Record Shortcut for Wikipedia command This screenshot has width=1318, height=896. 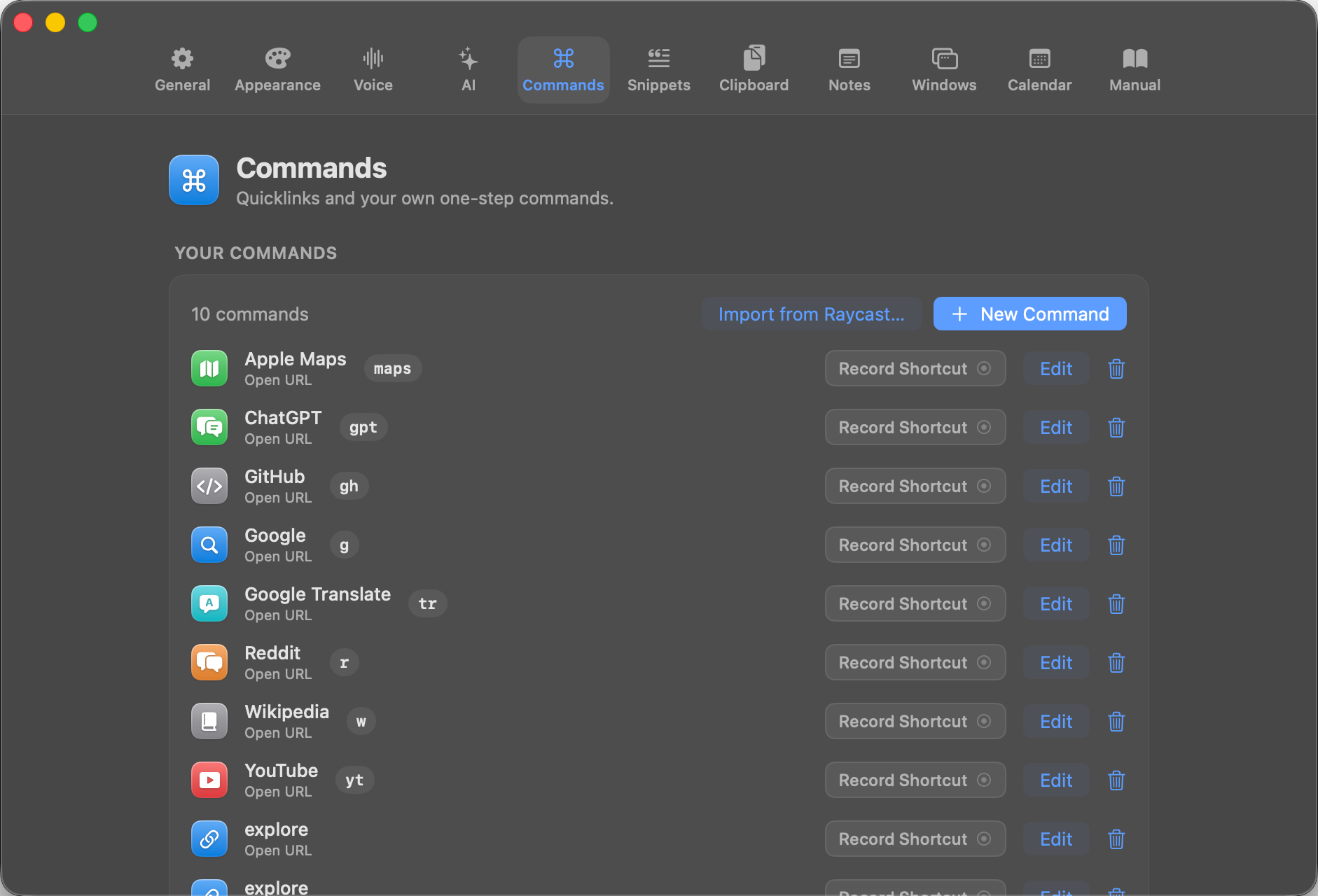pos(915,722)
